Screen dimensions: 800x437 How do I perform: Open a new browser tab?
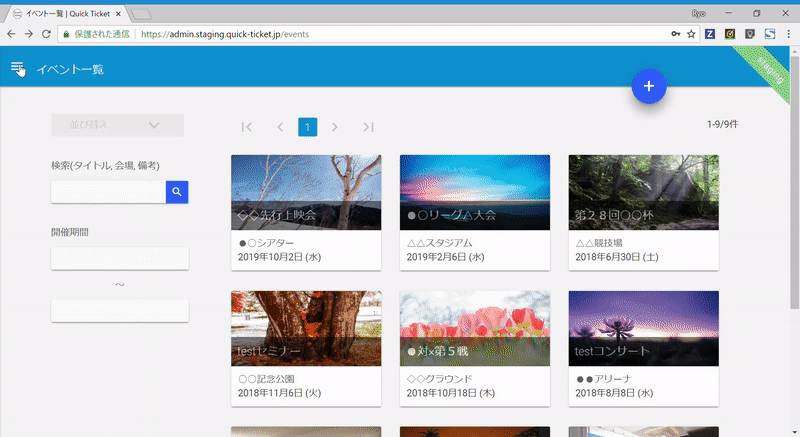(141, 14)
